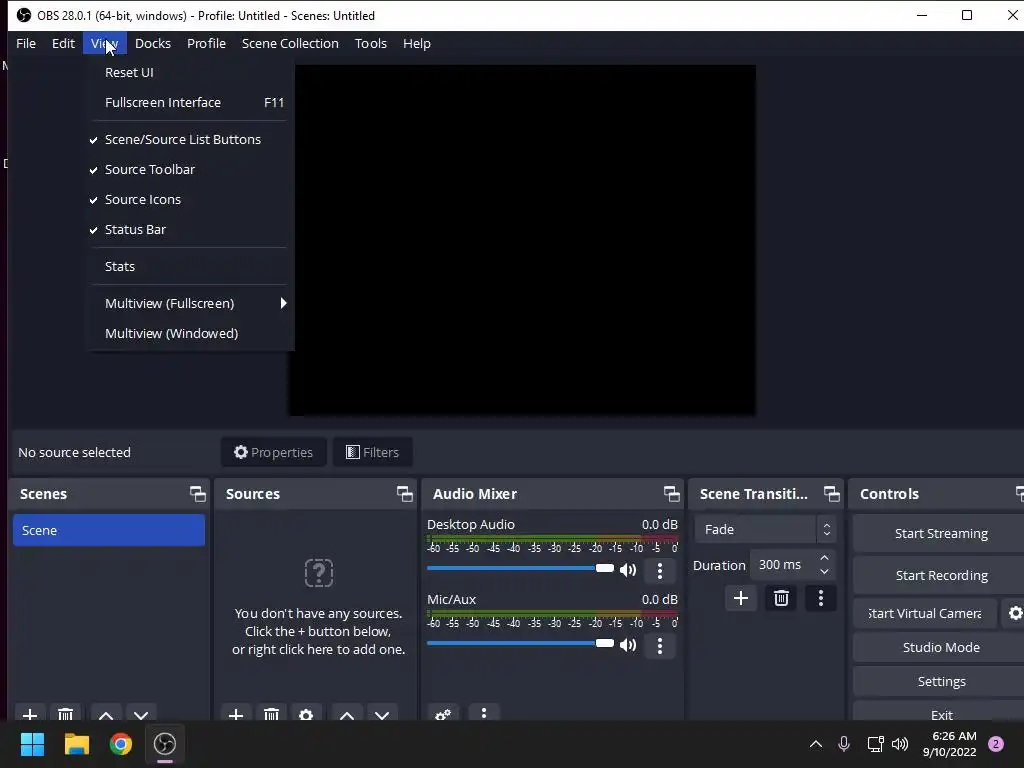The image size is (1024, 768).
Task: Open the Edit menu
Action: (x=63, y=43)
